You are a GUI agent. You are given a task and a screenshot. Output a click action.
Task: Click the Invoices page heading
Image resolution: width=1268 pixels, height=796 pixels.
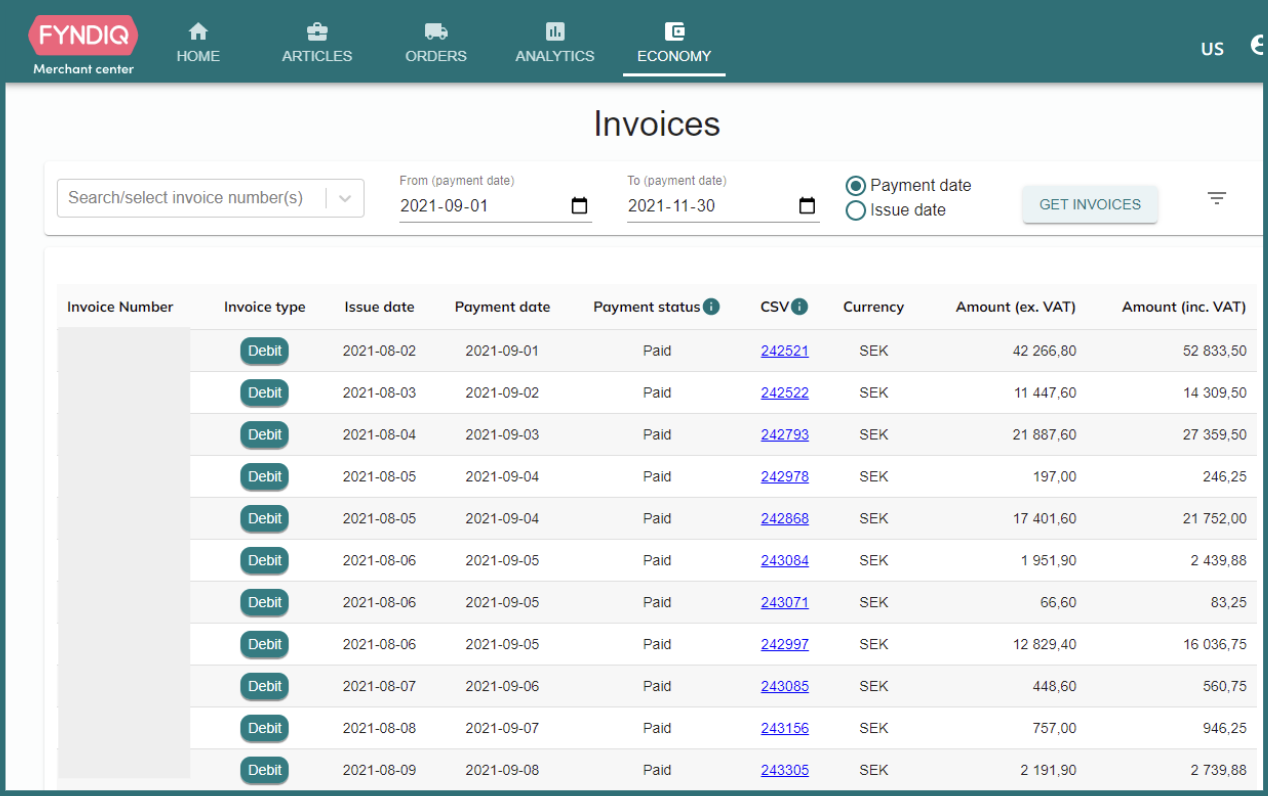(657, 124)
